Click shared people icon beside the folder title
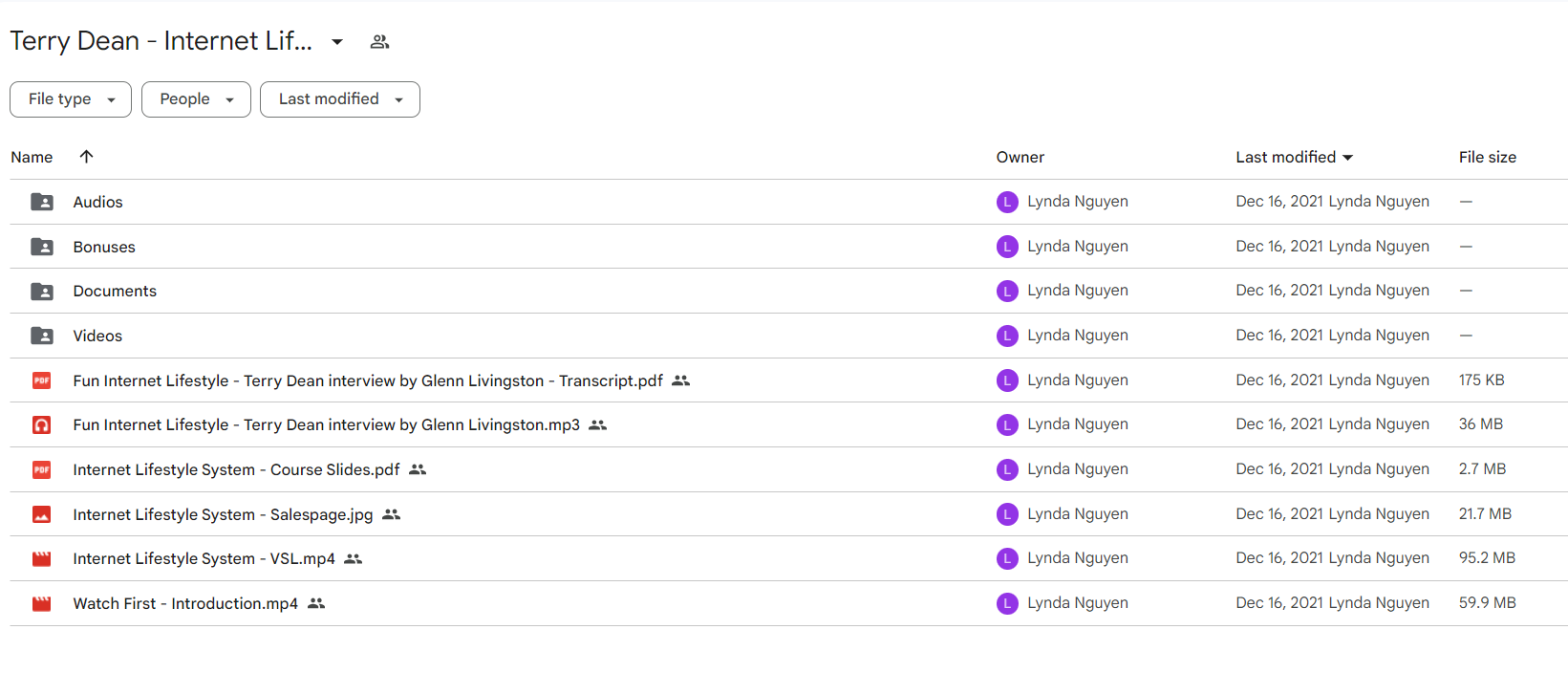 pos(379,42)
